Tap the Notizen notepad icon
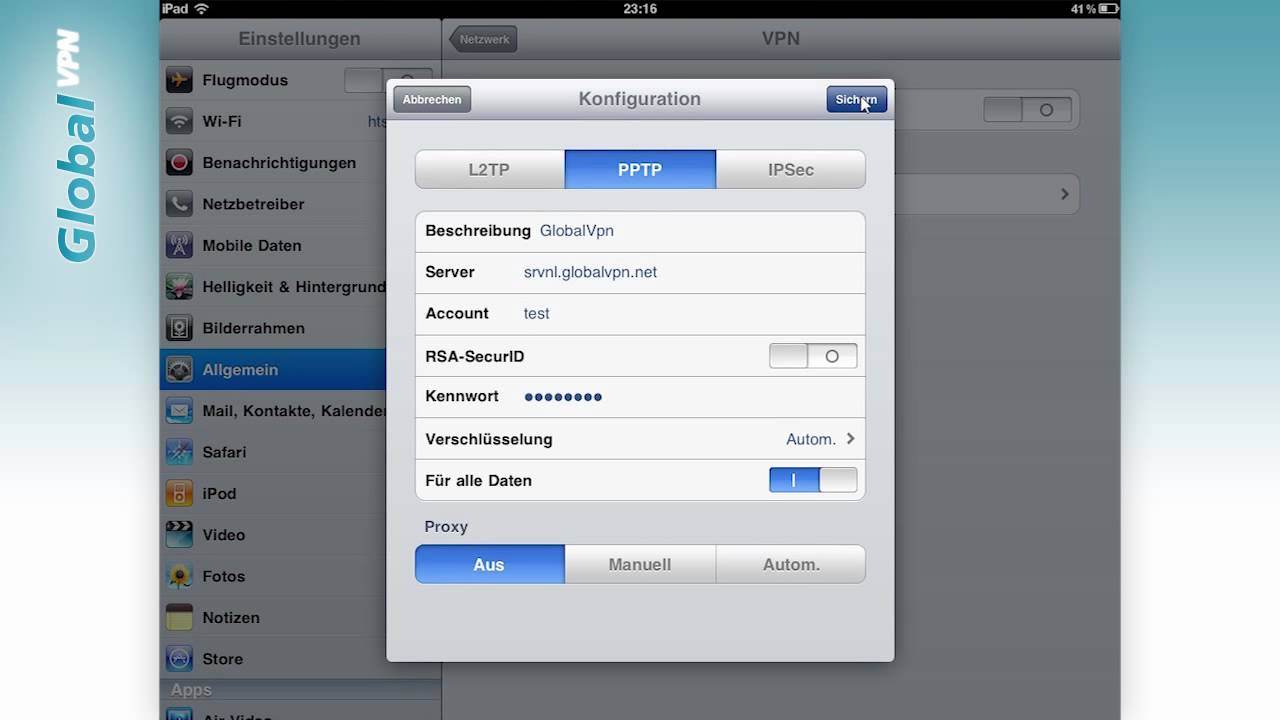 pos(180,618)
